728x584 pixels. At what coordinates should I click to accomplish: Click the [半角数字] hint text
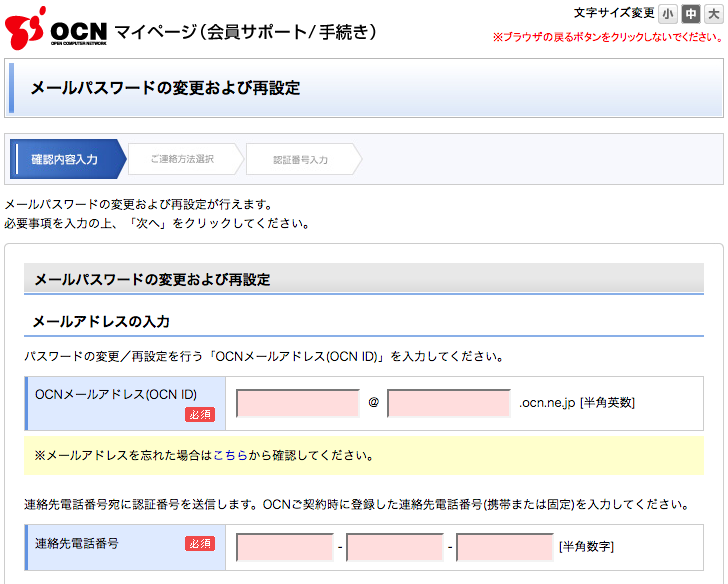pos(586,546)
